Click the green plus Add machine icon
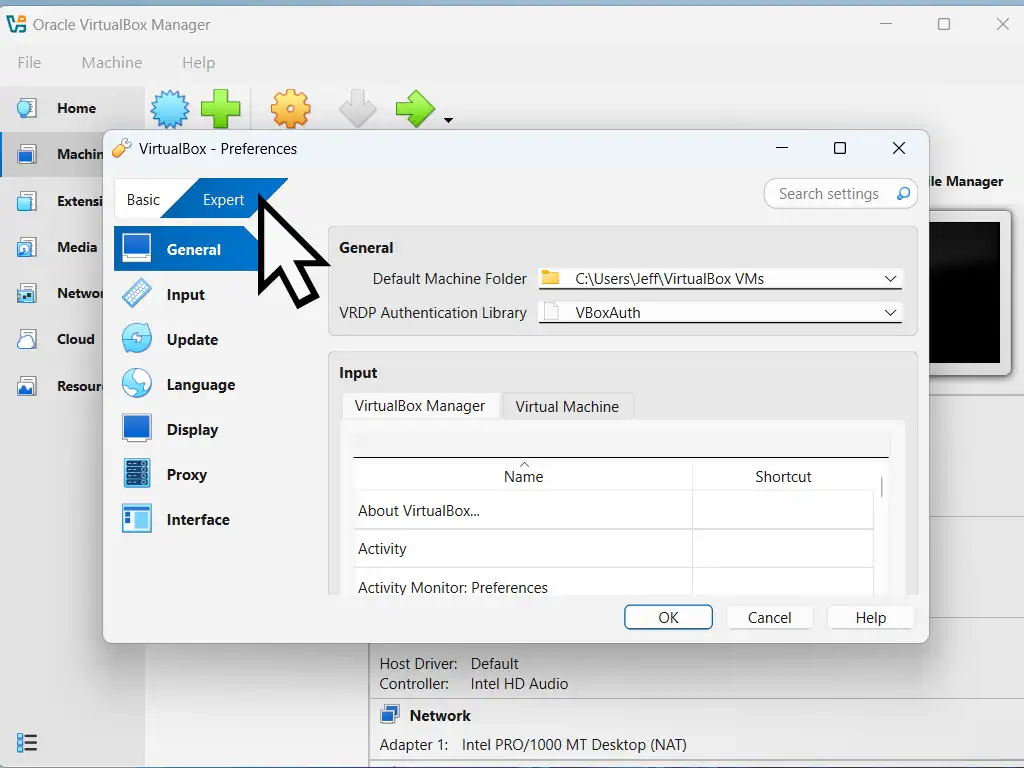Screen dimensions: 1024x768 tap(220, 109)
